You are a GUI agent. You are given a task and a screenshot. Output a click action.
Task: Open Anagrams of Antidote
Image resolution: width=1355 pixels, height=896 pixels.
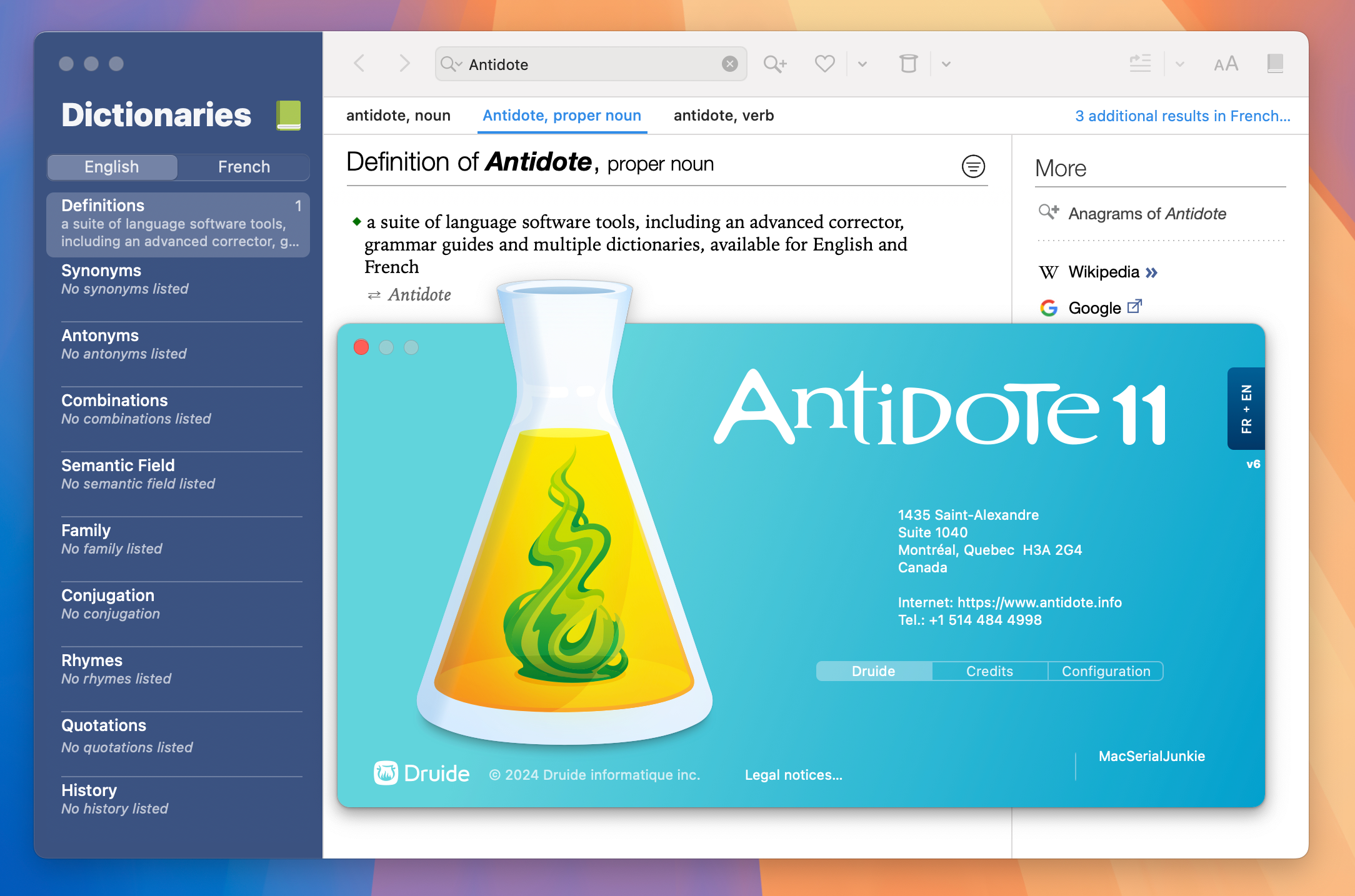pyautogui.click(x=1147, y=214)
